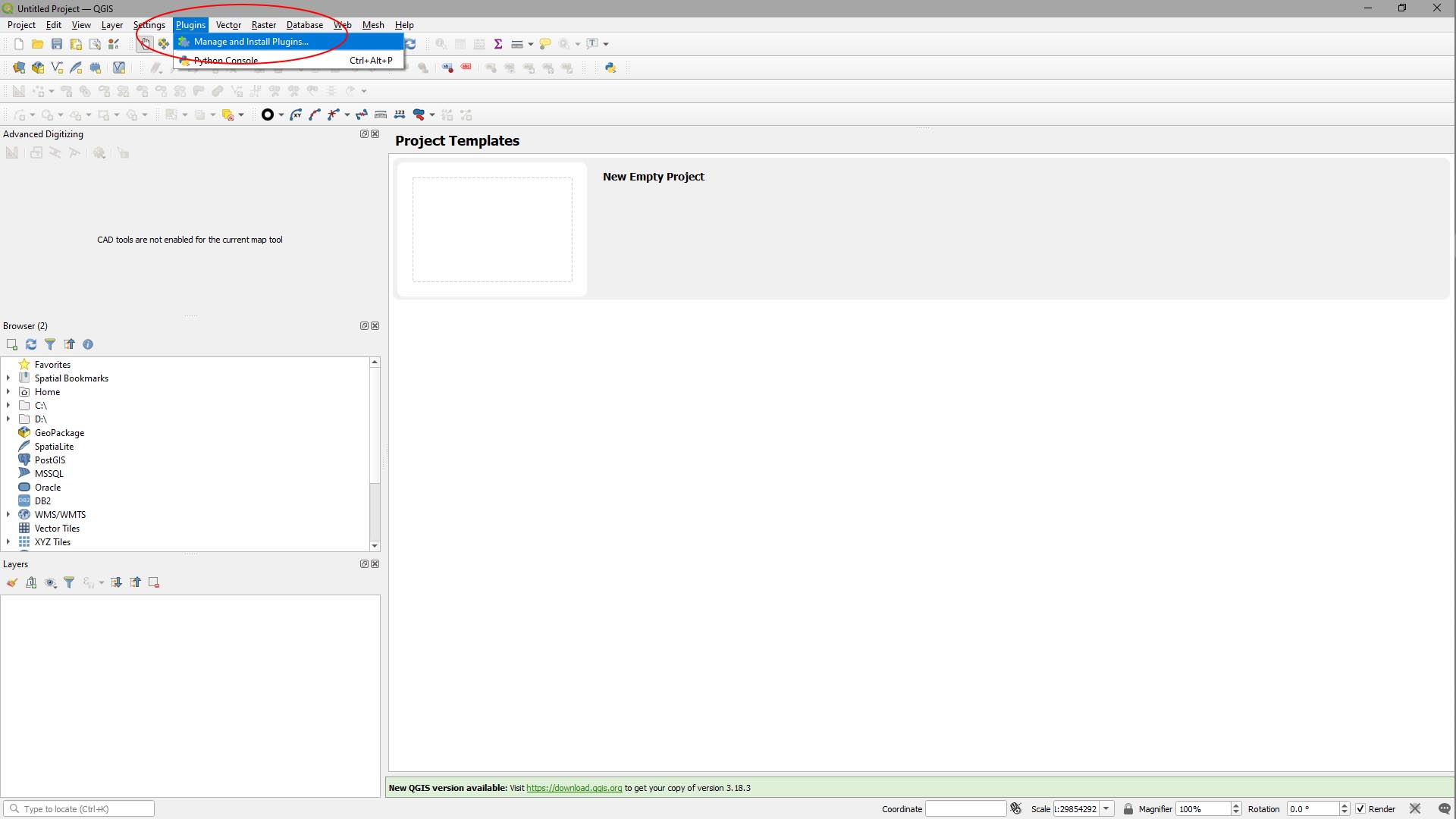The width and height of the screenshot is (1456, 819).
Task: Click Remove Layer/Group icon in Layers
Action: tap(154, 582)
